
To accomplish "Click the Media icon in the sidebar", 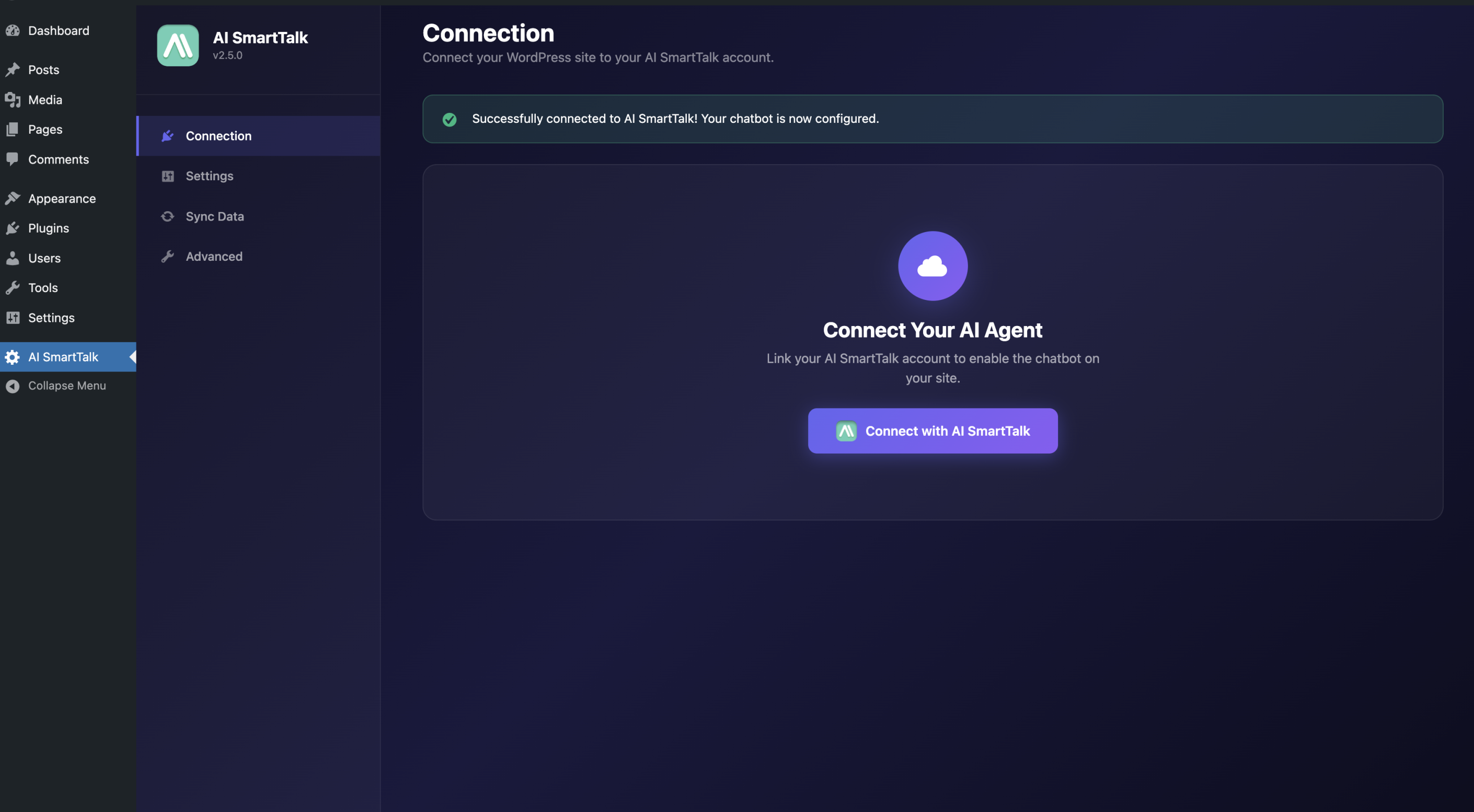I will point(13,99).
